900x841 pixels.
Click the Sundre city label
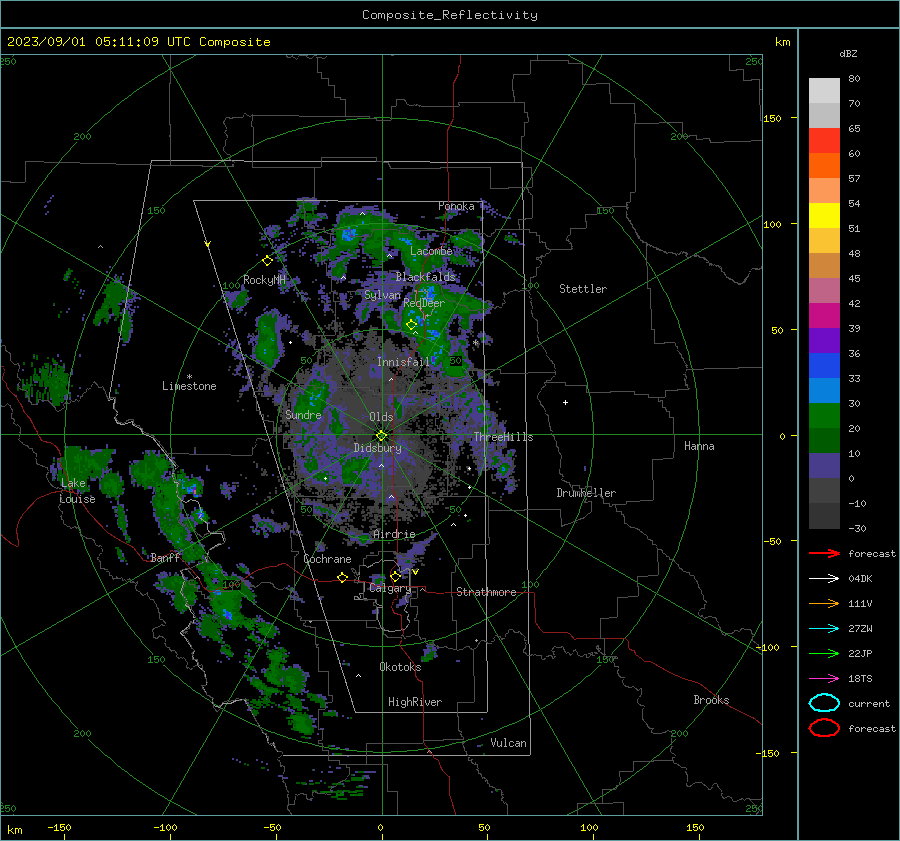click(303, 415)
